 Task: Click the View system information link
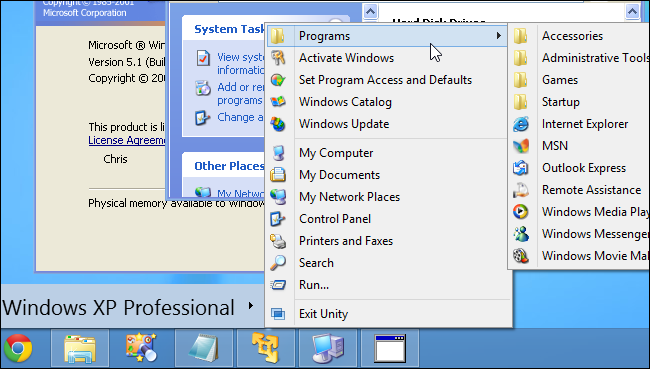(x=240, y=63)
